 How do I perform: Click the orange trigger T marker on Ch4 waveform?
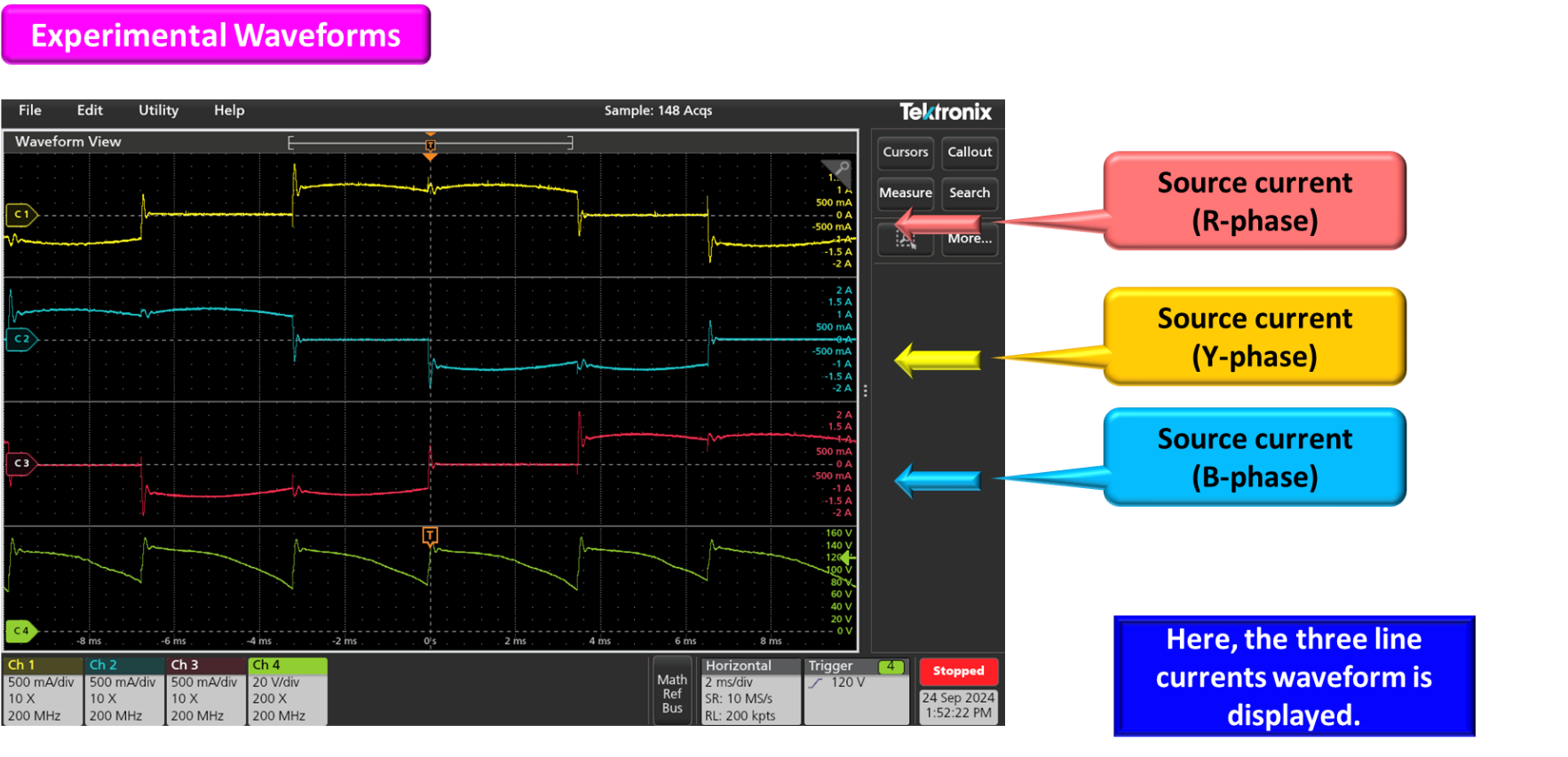(431, 535)
